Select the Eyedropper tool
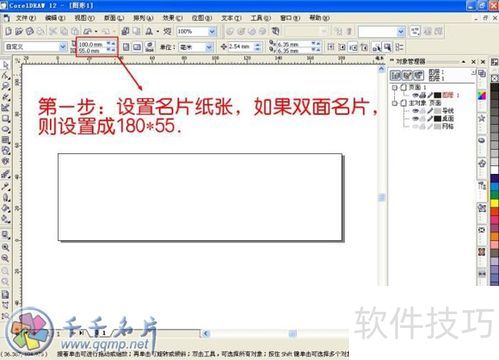The height and width of the screenshot is (360, 499). (5, 186)
